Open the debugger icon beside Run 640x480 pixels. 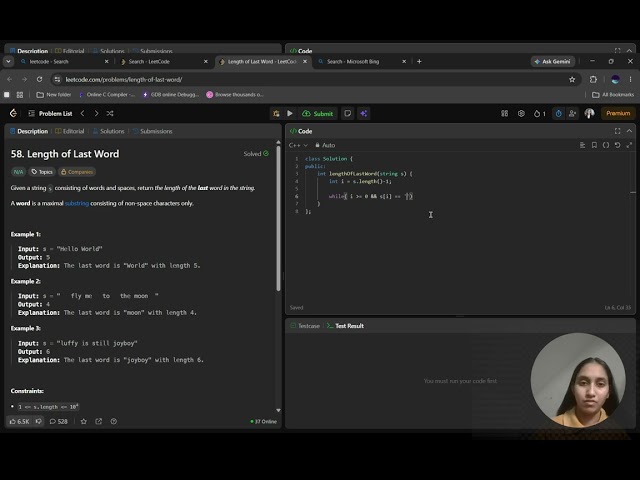coord(276,113)
